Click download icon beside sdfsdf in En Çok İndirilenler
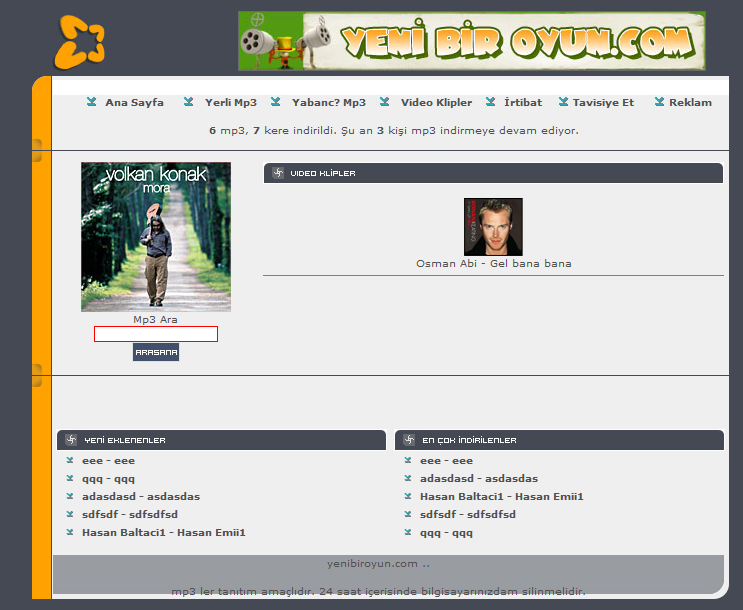The width and height of the screenshot is (743, 610). pyautogui.click(x=408, y=514)
